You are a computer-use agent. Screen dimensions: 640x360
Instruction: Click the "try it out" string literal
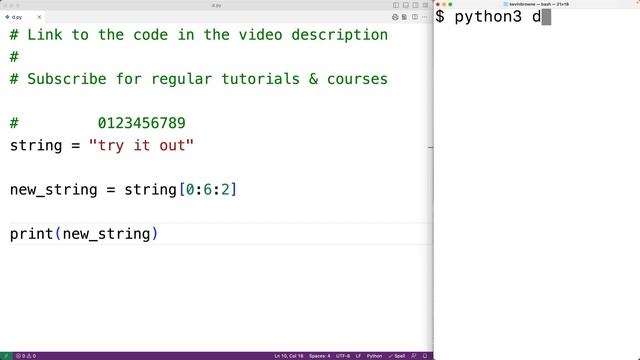coord(141,145)
